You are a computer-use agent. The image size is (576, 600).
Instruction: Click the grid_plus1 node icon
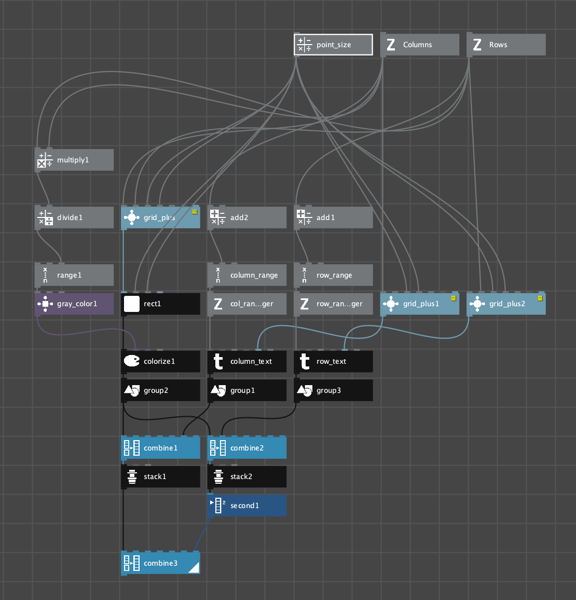pyautogui.click(x=391, y=304)
